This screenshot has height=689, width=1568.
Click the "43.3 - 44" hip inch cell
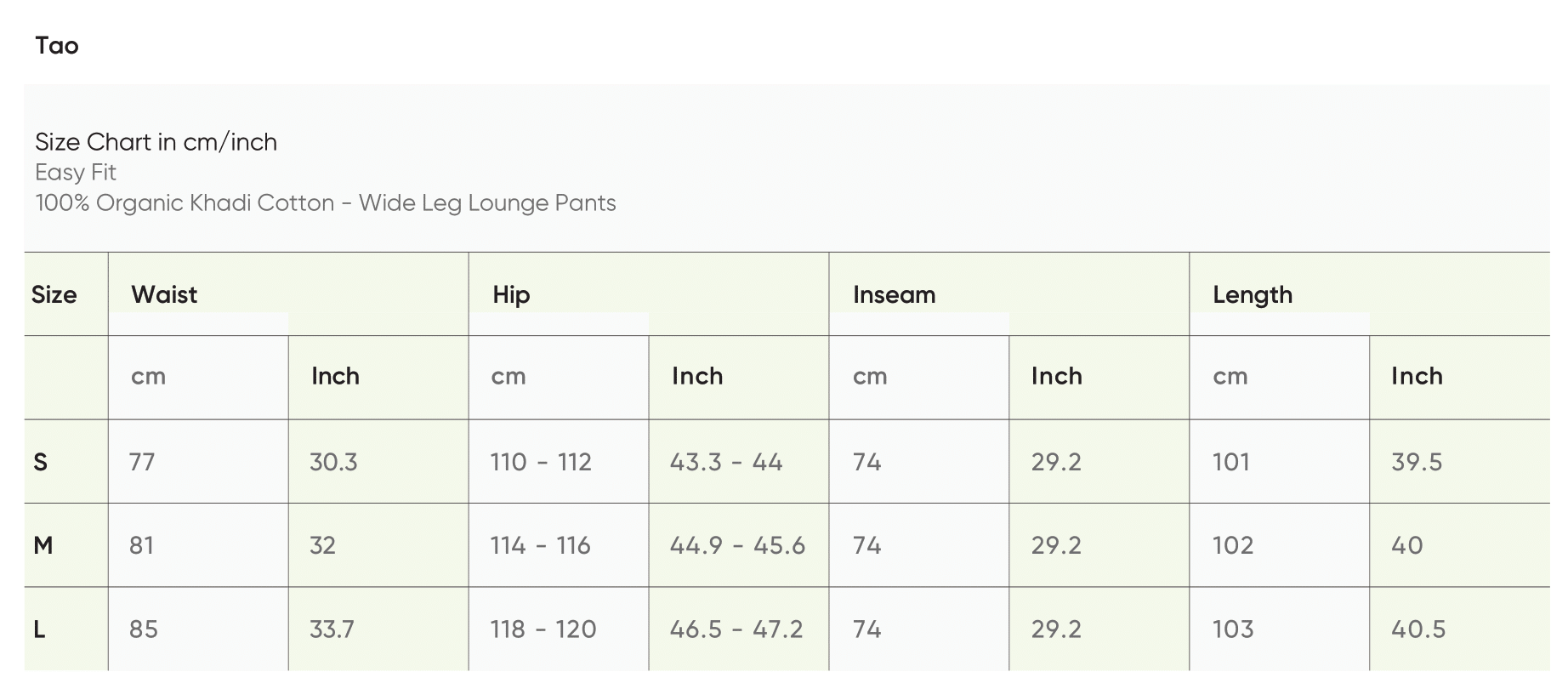point(725,462)
